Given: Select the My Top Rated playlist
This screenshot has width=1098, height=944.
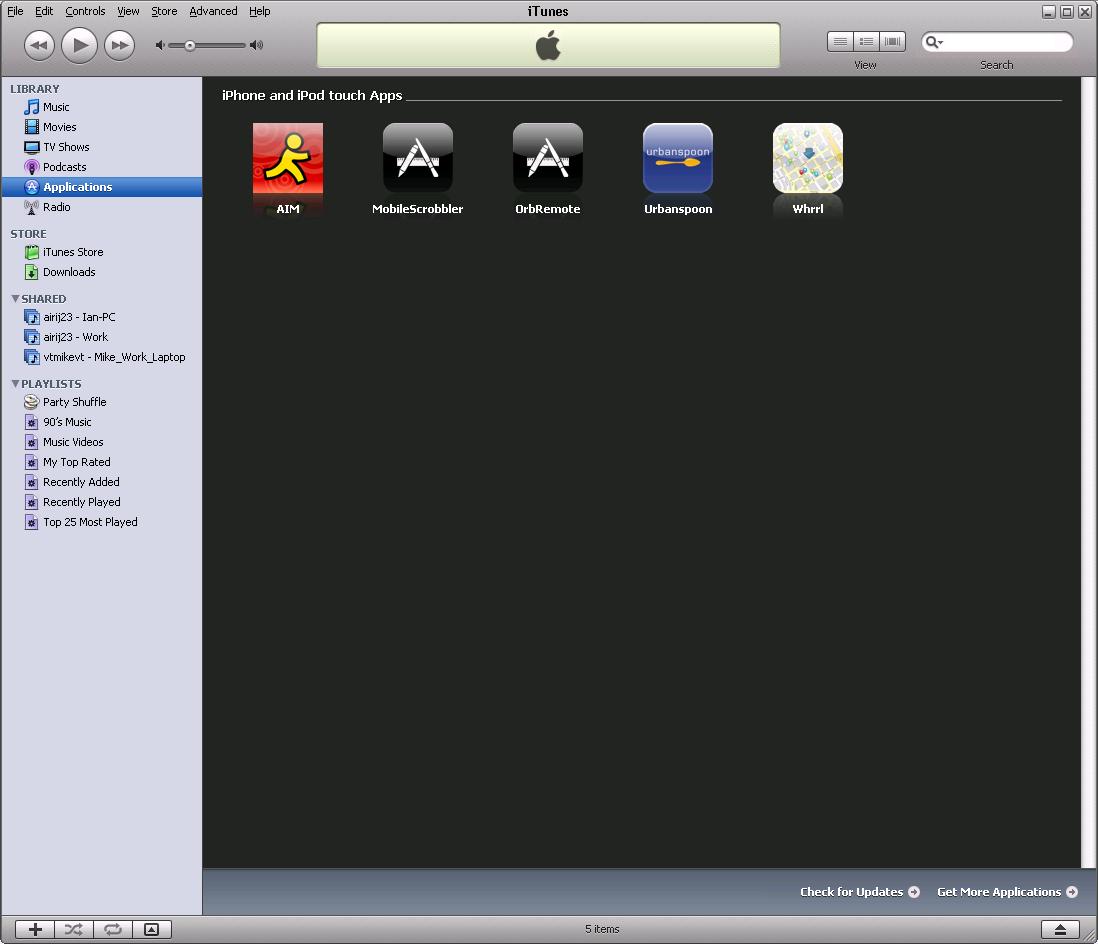Looking at the screenshot, I should click(x=102, y=462).
